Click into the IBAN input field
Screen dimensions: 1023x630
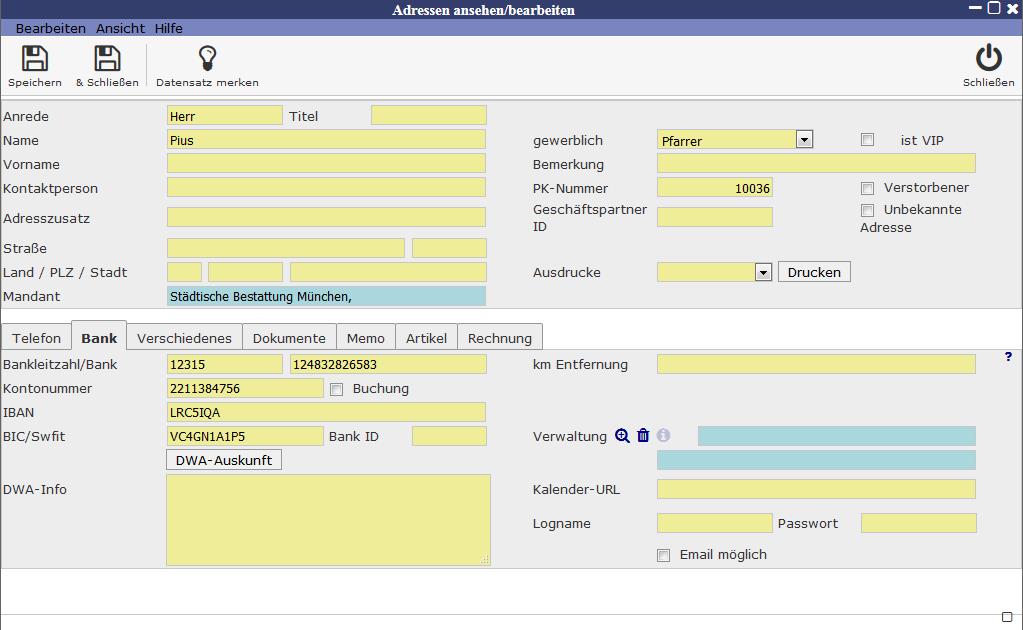(326, 412)
